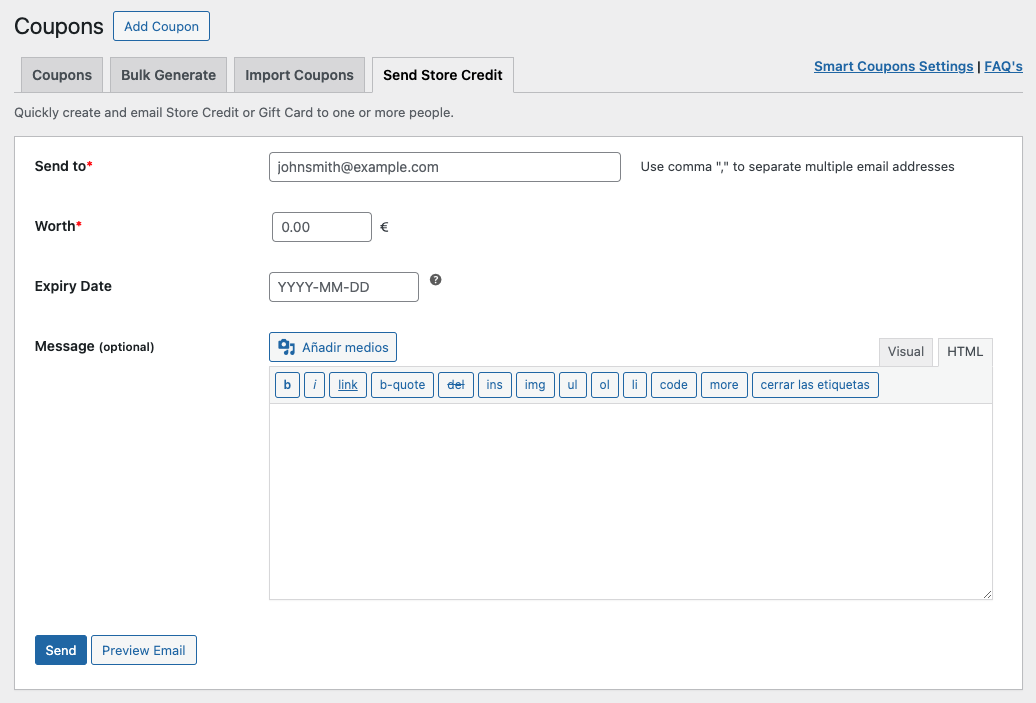The width and height of the screenshot is (1036, 703).
Task: Click the code quicktag button
Action: coord(673,385)
